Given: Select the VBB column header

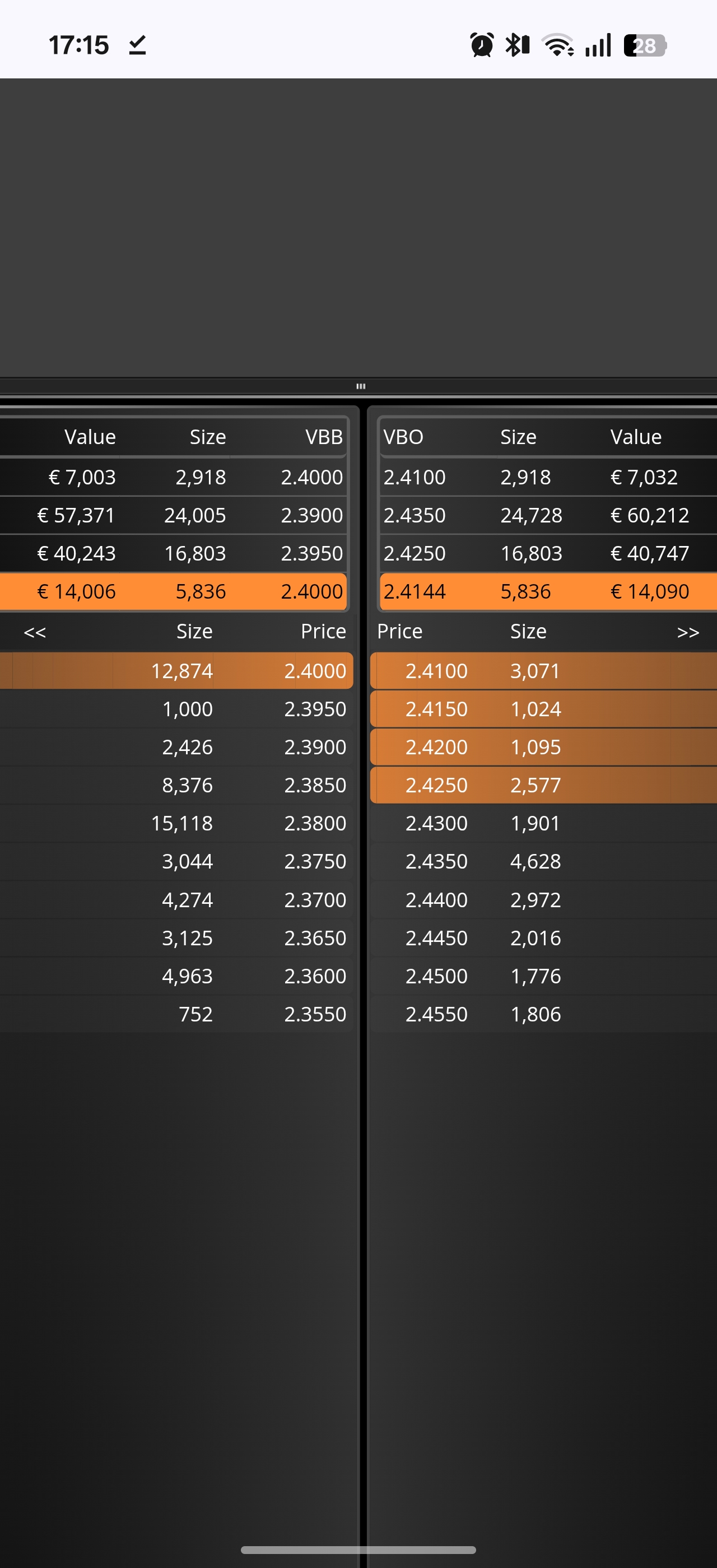Looking at the screenshot, I should pyautogui.click(x=324, y=436).
